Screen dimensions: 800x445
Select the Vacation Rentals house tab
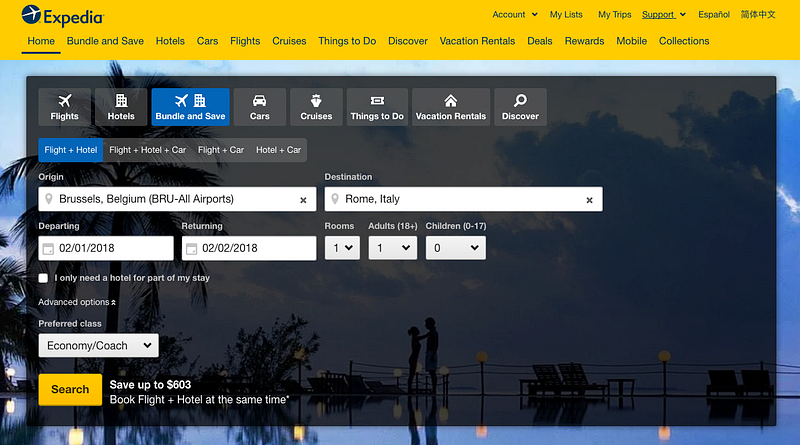(x=451, y=107)
